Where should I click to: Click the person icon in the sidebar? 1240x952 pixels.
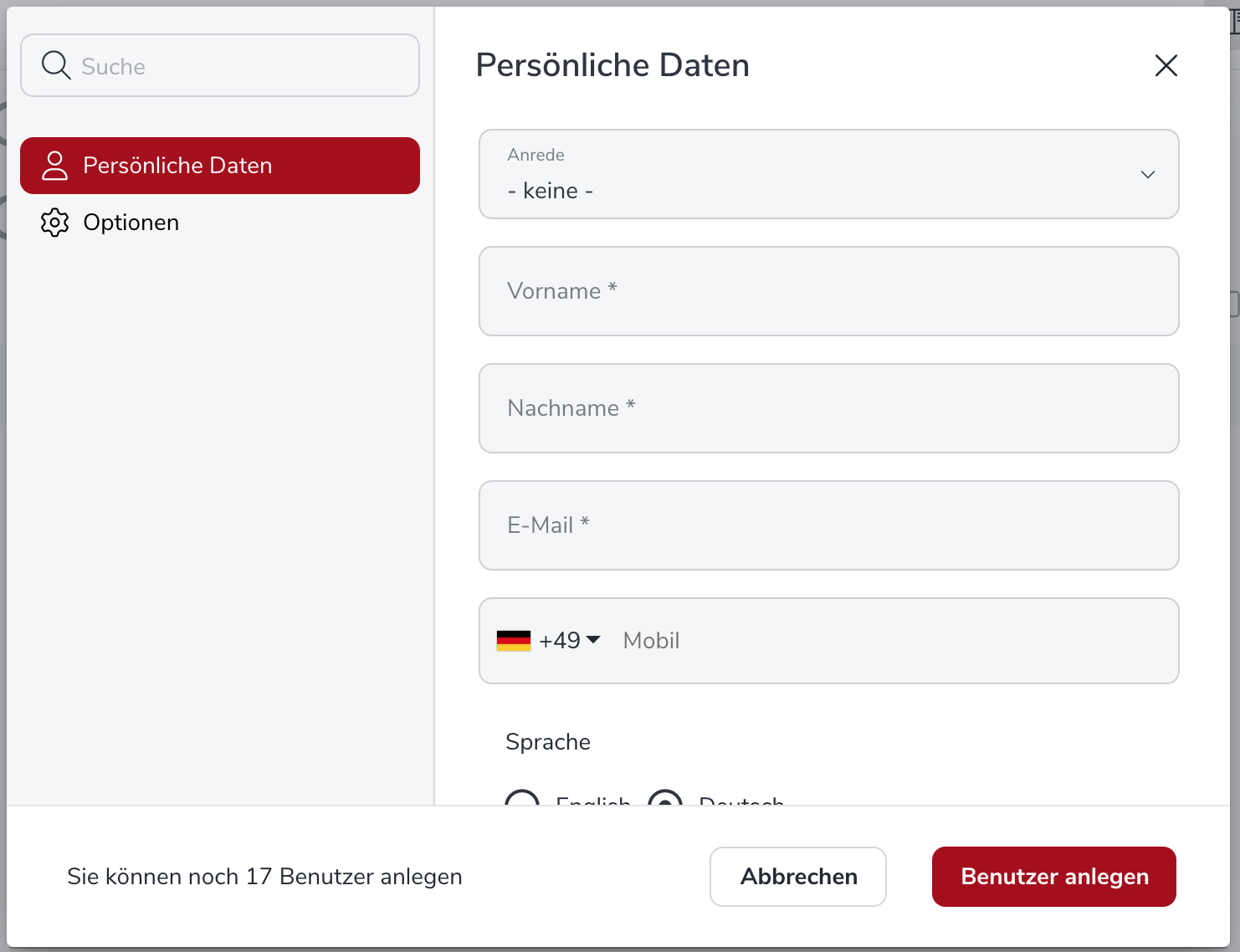click(55, 166)
